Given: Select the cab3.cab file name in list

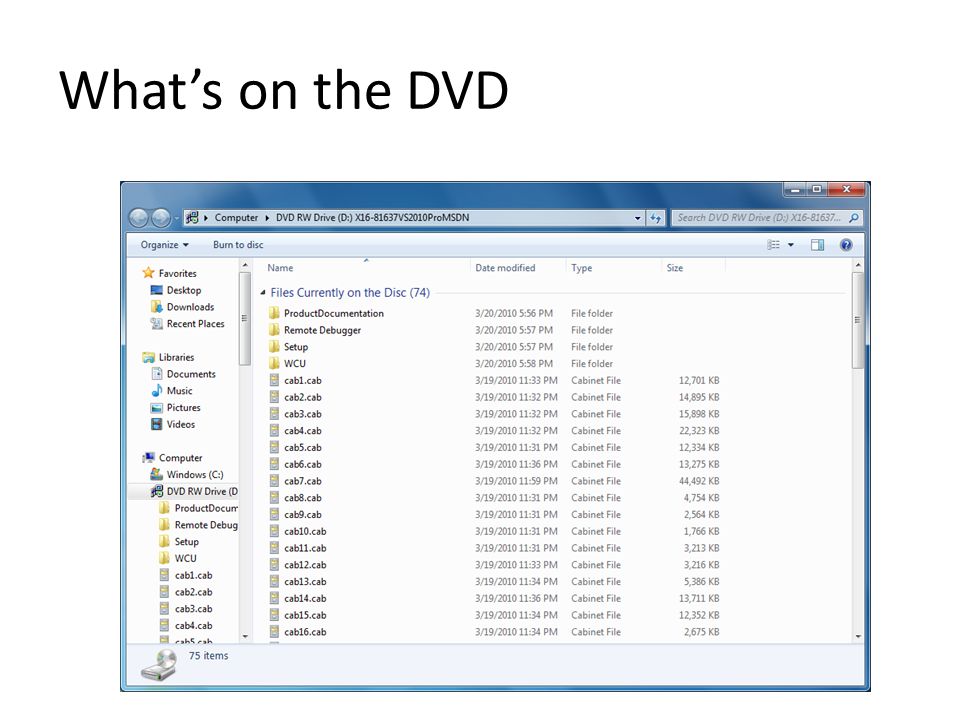Looking at the screenshot, I should tap(302, 414).
